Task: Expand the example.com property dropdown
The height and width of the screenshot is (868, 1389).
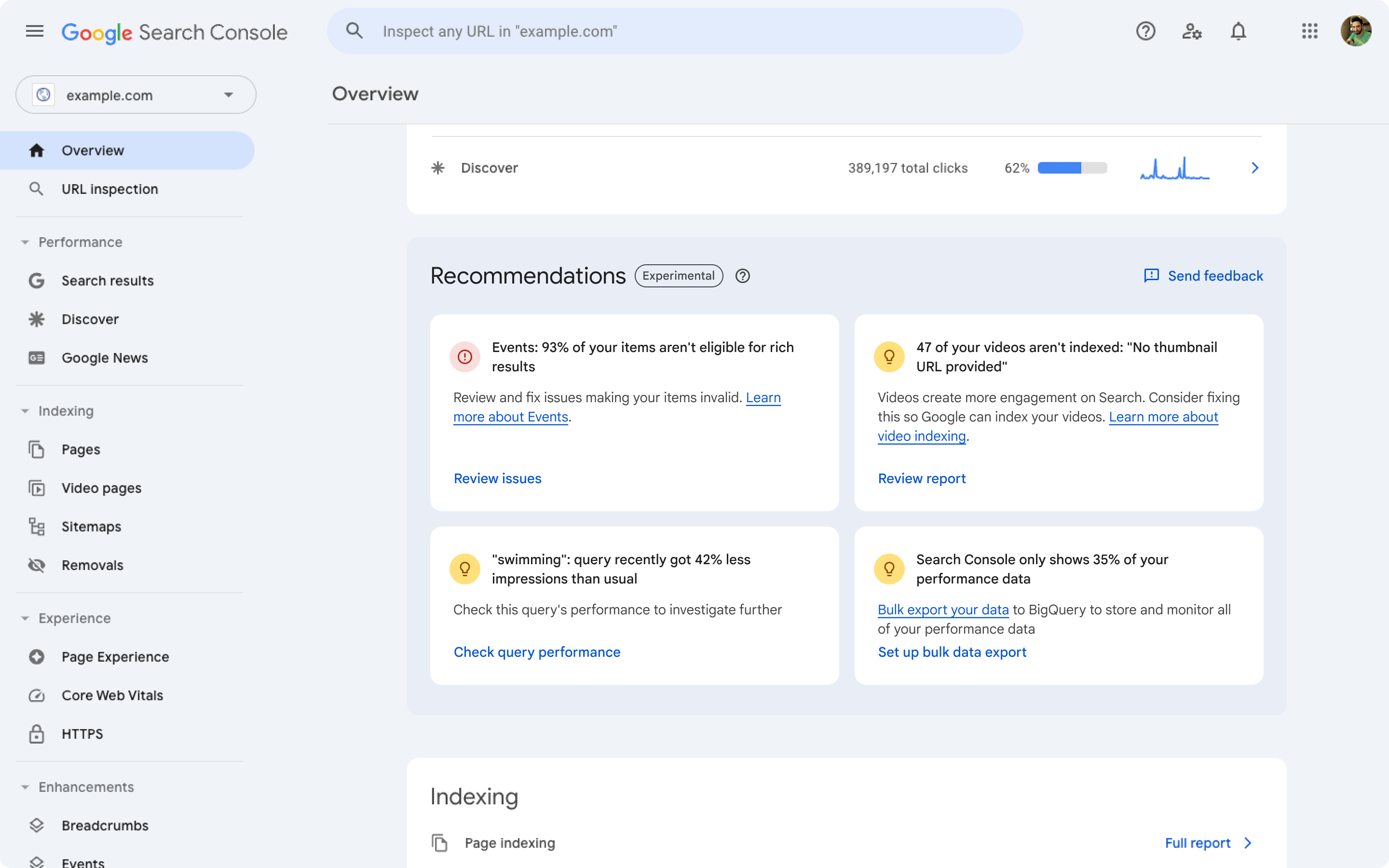Action: point(228,94)
